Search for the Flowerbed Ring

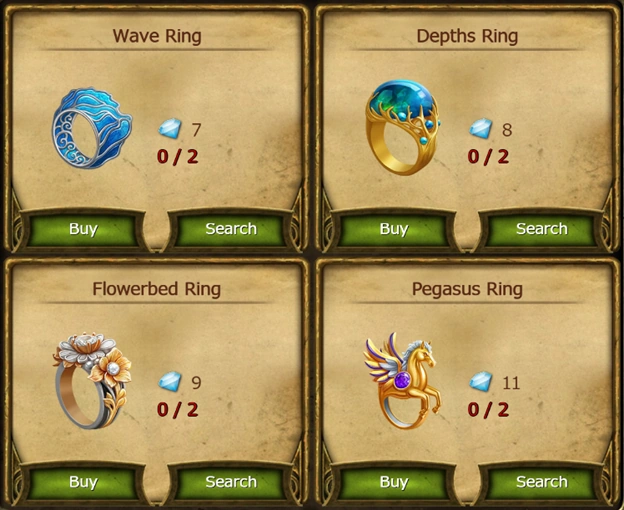coord(231,482)
